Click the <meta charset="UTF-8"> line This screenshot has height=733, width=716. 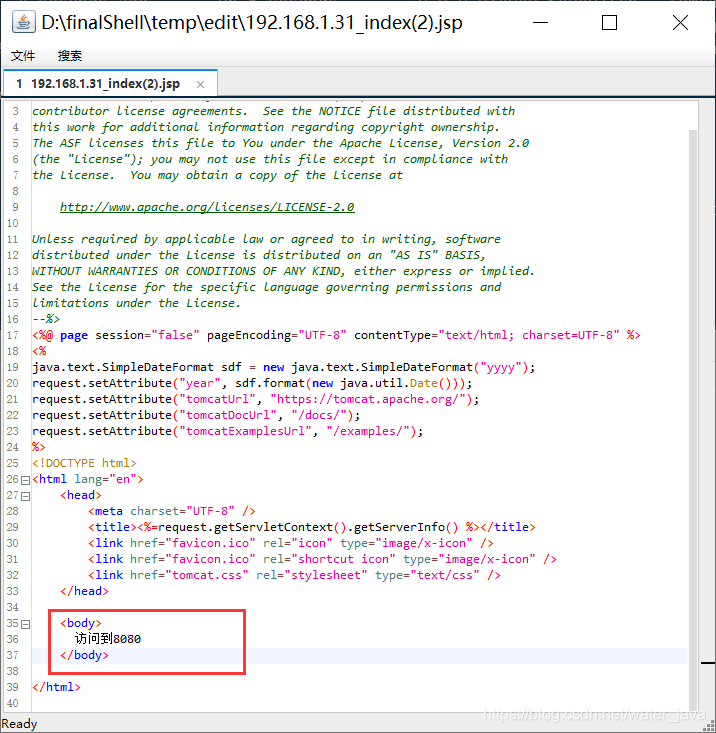(172, 511)
